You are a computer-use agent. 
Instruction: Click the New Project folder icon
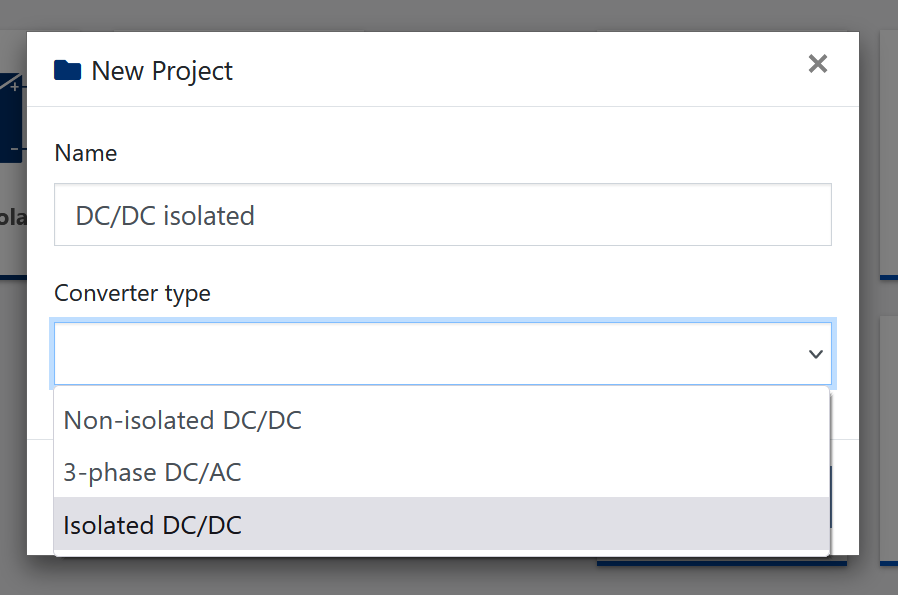click(x=67, y=71)
